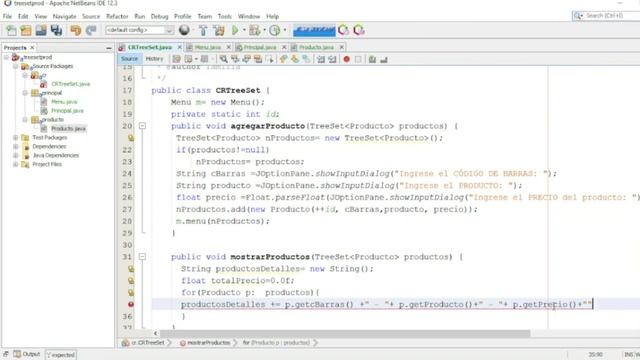Open the Team menu
Image resolution: width=640 pixels, height=360 pixels.
pos(205,16)
